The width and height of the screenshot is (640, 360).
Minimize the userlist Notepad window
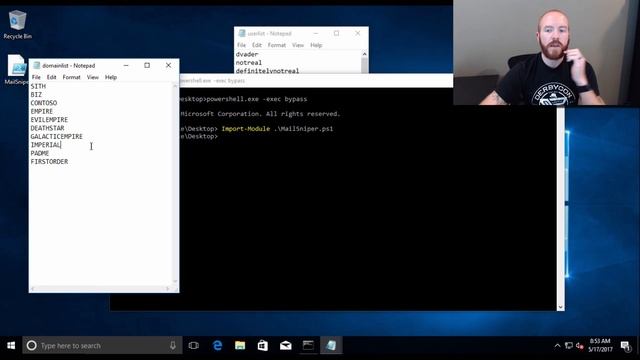[316, 33]
